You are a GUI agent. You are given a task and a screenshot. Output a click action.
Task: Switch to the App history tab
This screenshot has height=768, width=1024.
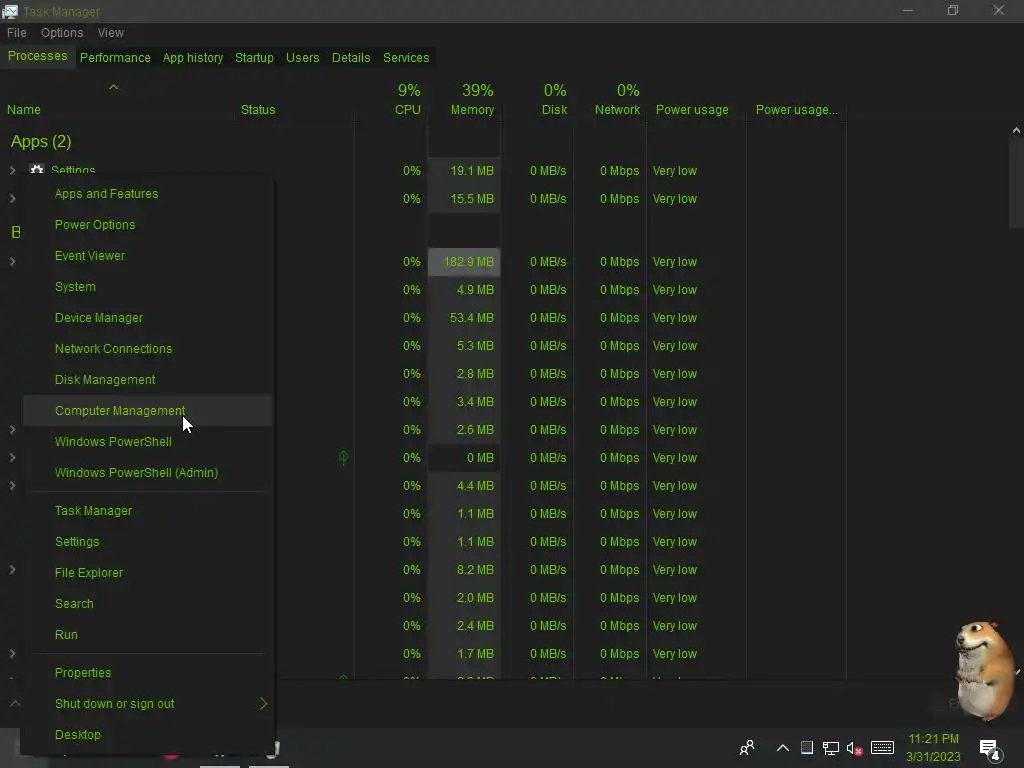(193, 57)
